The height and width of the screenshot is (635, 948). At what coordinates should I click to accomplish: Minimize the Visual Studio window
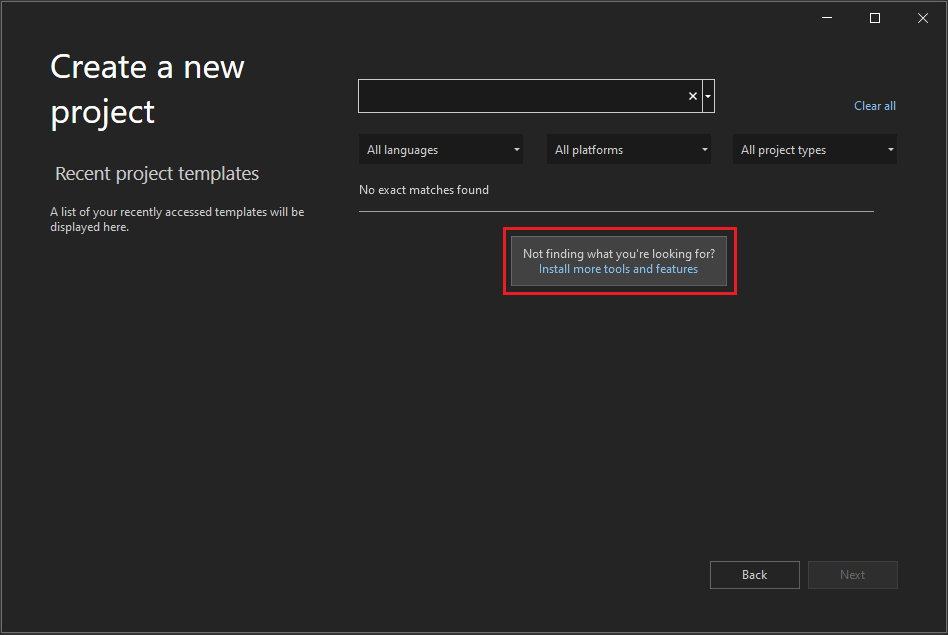point(826,17)
